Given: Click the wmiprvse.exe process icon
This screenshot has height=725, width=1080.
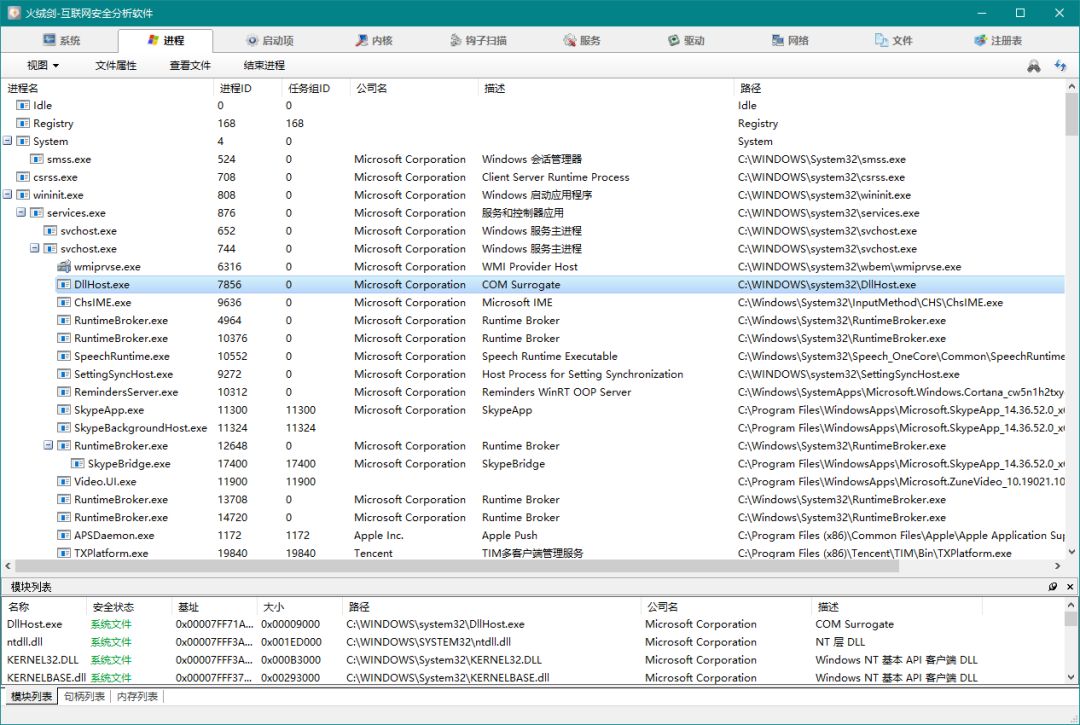Looking at the screenshot, I should coord(64,267).
